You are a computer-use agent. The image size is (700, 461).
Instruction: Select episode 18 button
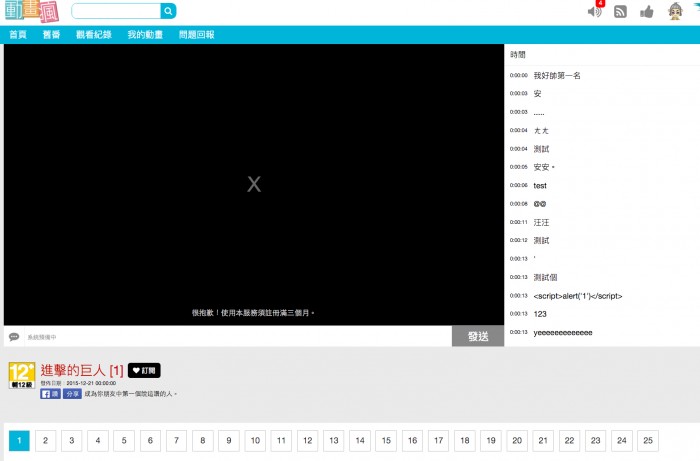pyautogui.click(x=465, y=441)
